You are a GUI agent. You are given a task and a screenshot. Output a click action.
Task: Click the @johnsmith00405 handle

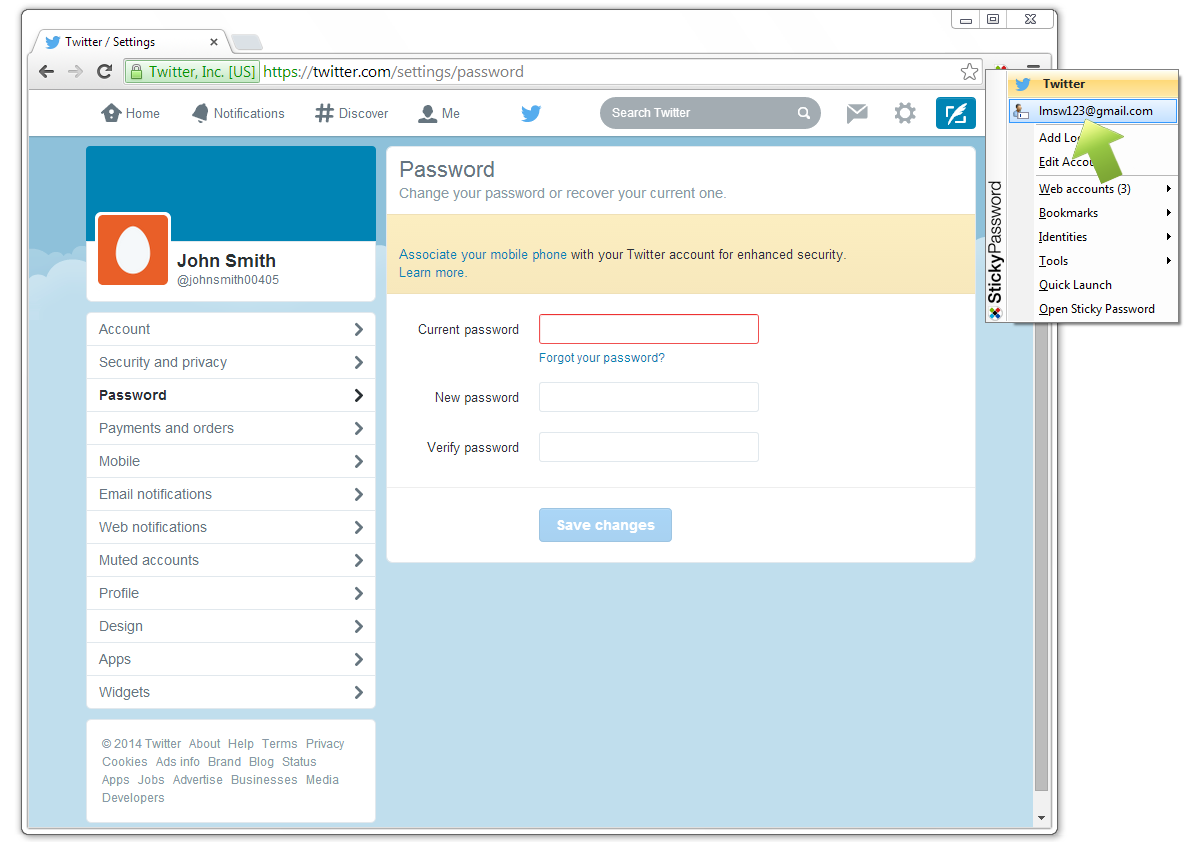(228, 279)
